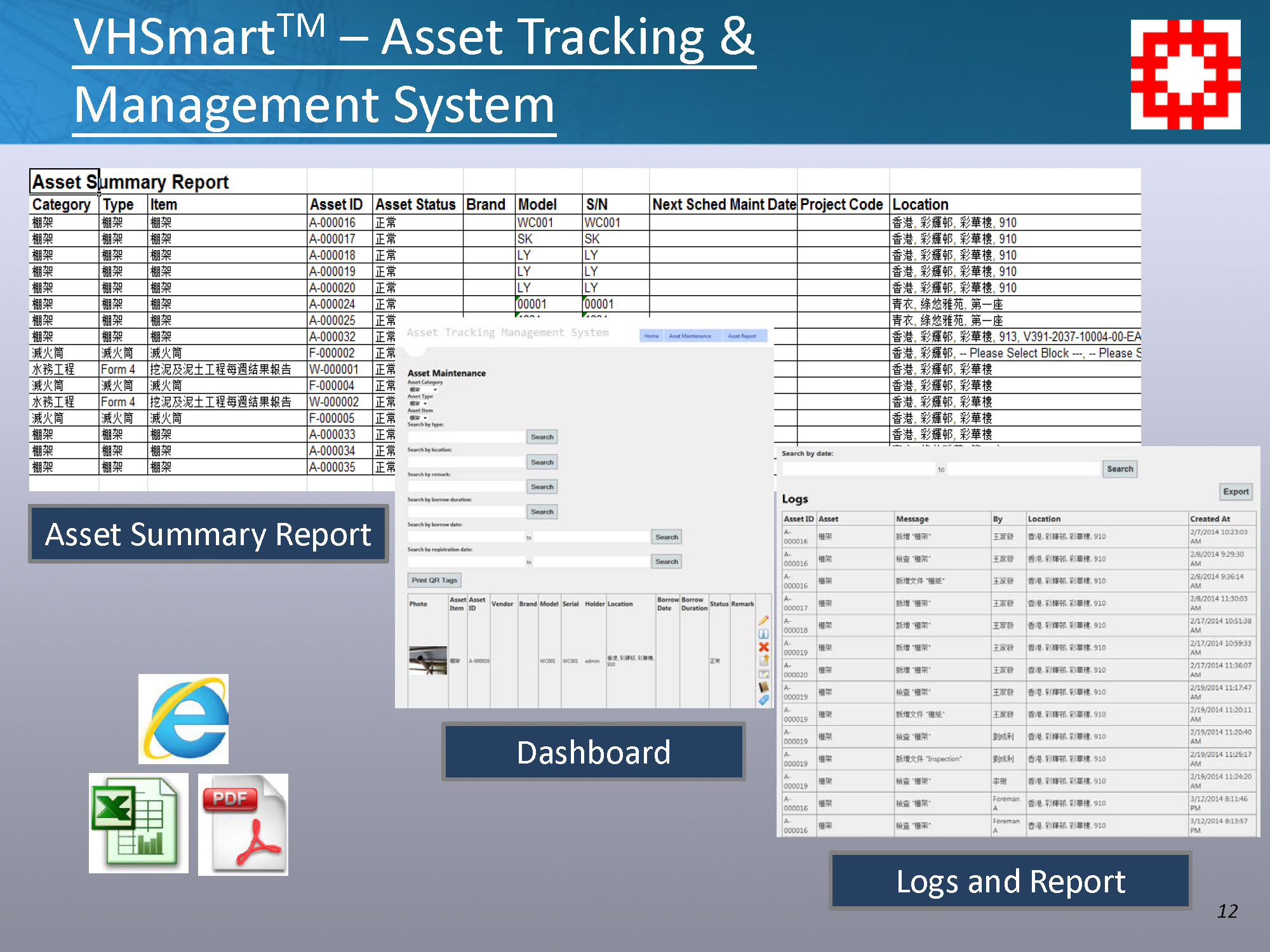Open the Asset Category dropdown

pos(423,389)
